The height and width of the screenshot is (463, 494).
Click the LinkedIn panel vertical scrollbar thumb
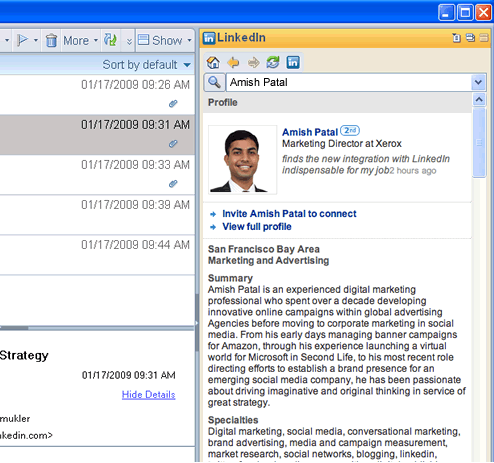pos(479,143)
